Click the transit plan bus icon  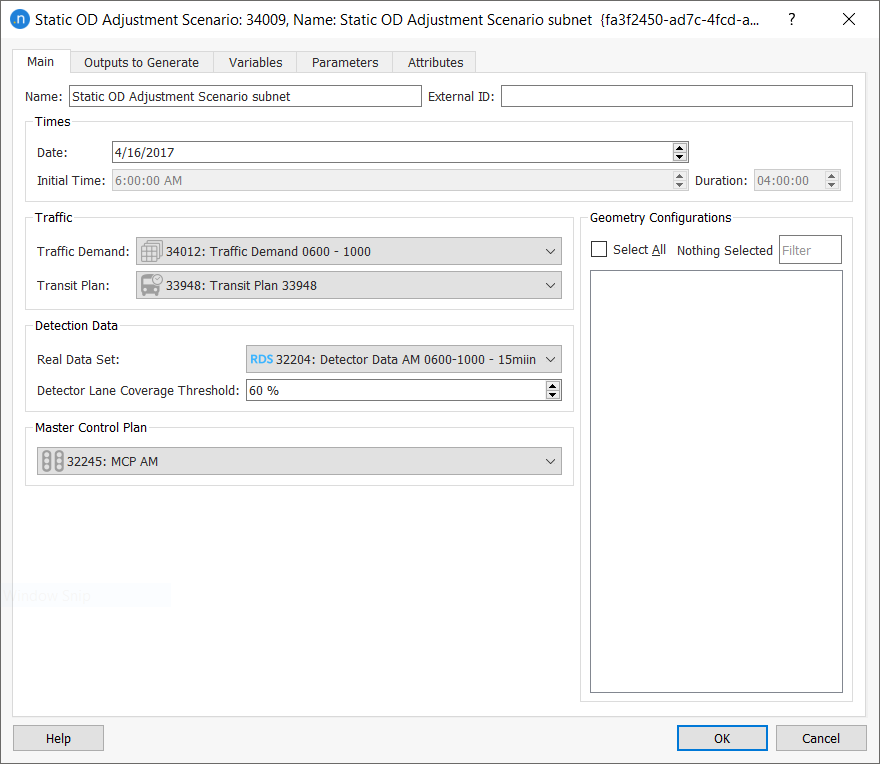tap(151, 285)
